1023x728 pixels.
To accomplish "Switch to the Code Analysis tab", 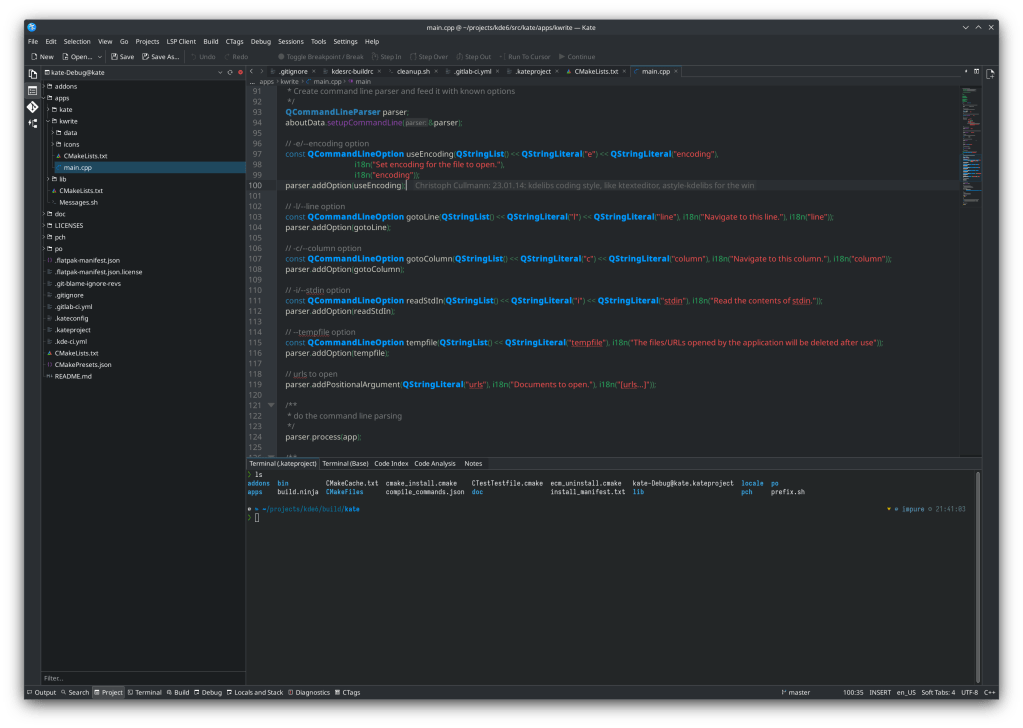I will [435, 464].
